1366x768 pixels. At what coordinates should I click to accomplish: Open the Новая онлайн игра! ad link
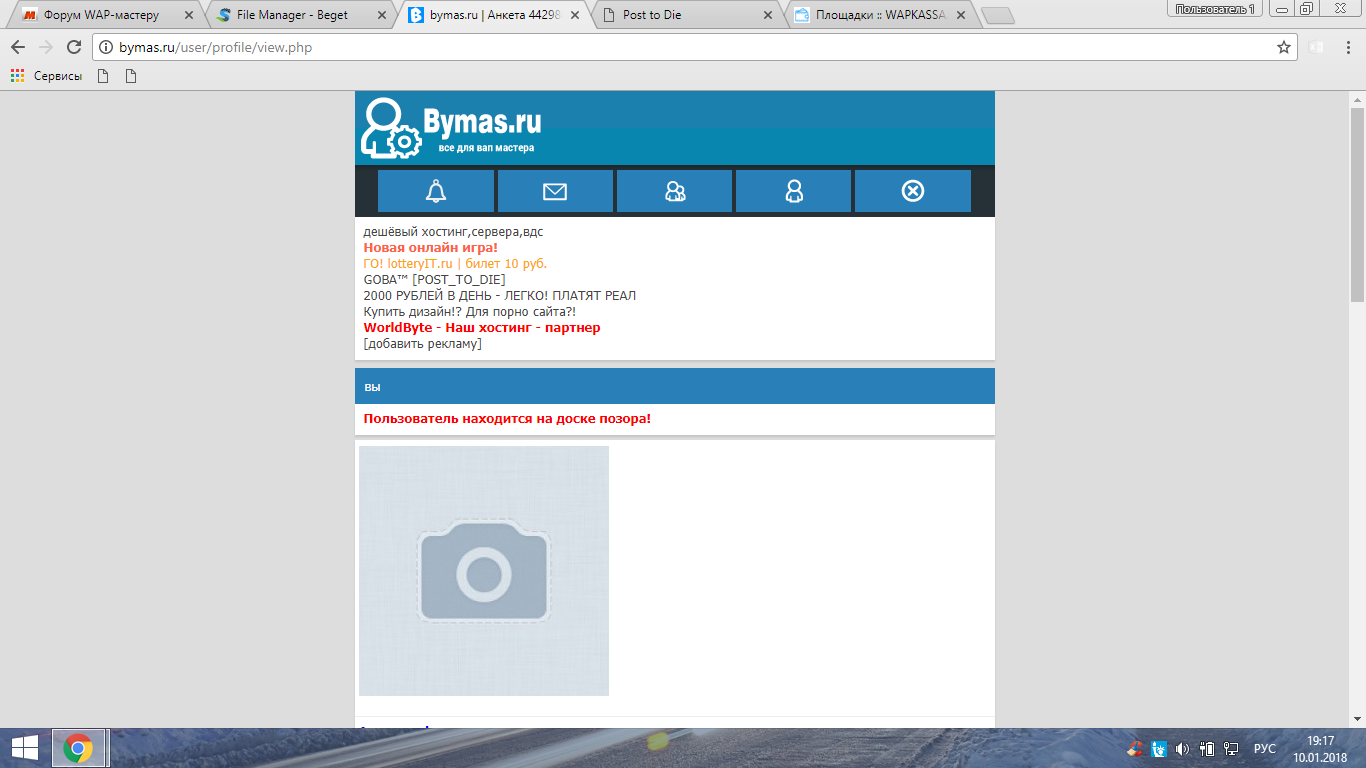point(430,248)
